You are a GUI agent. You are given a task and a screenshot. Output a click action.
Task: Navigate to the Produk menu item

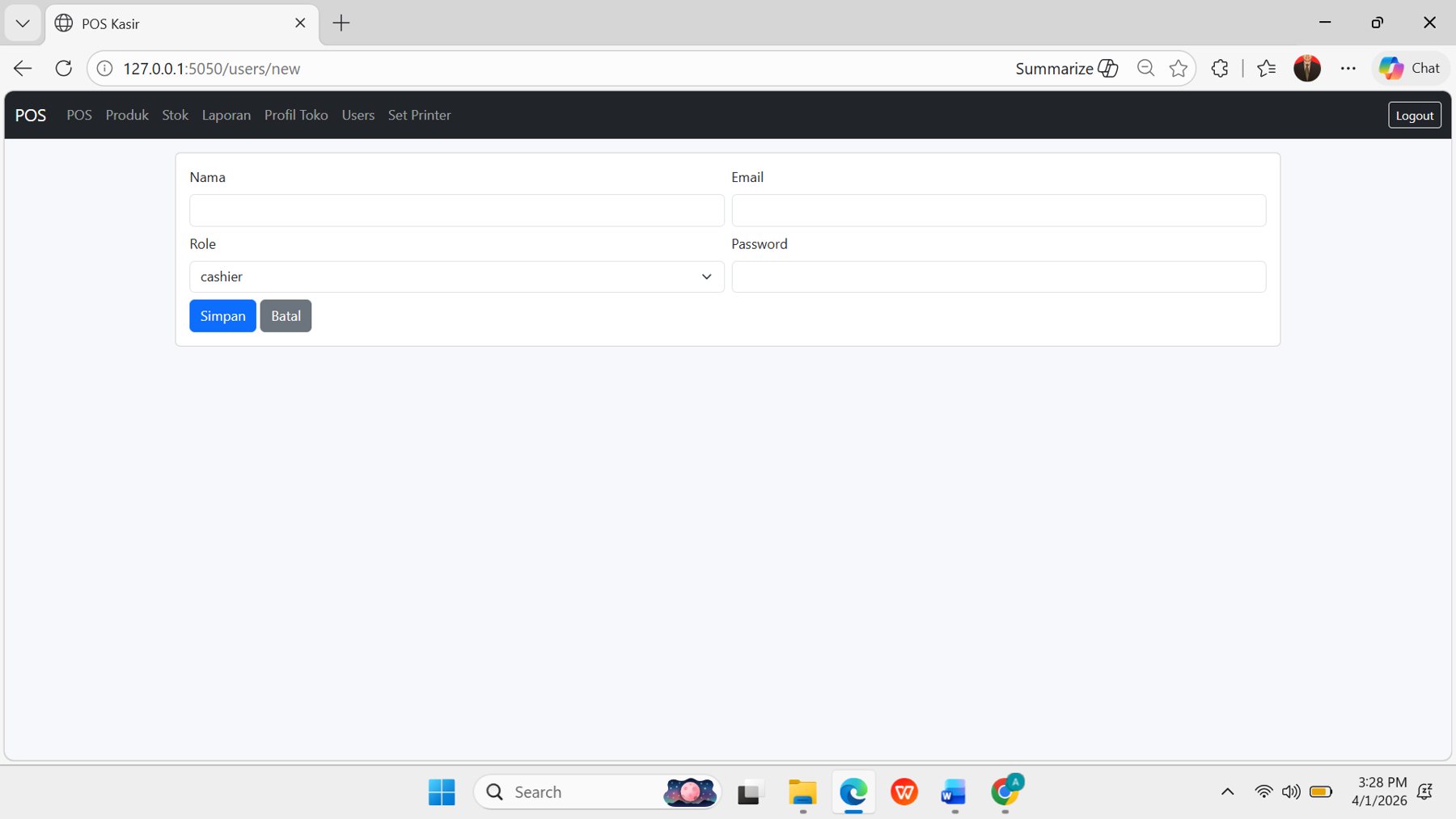pyautogui.click(x=126, y=115)
